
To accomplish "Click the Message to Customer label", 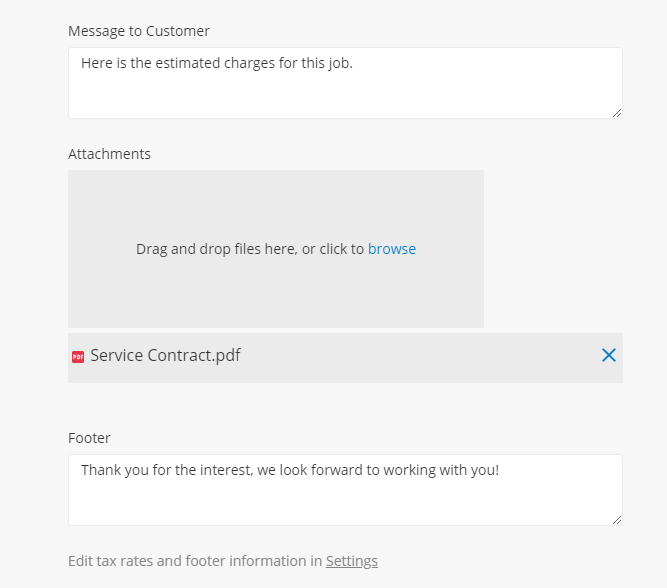I will pyautogui.click(x=139, y=31).
